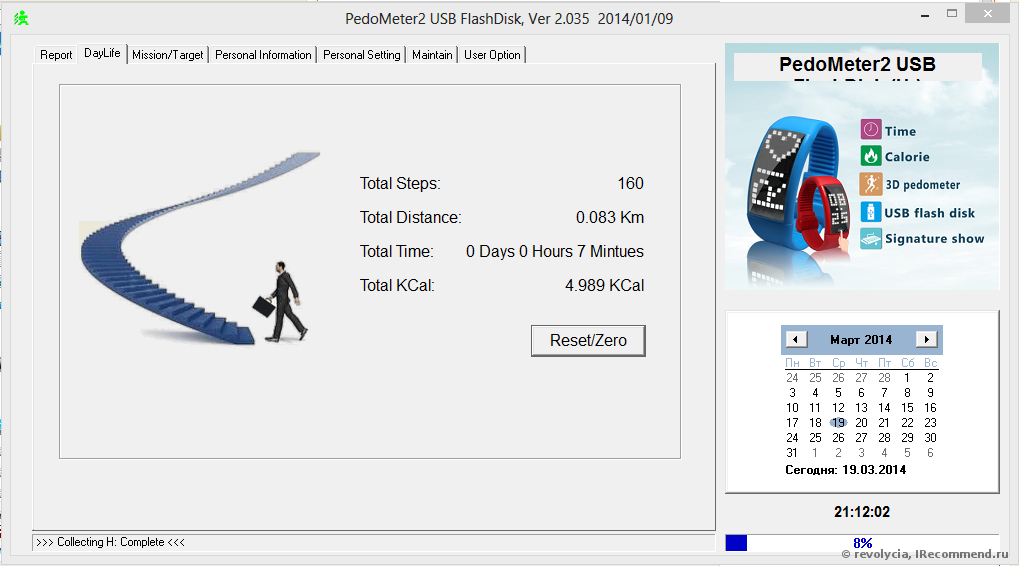Click the Total Distance value 0.083 Km
Screen dimensions: 1019x566
coord(610,217)
